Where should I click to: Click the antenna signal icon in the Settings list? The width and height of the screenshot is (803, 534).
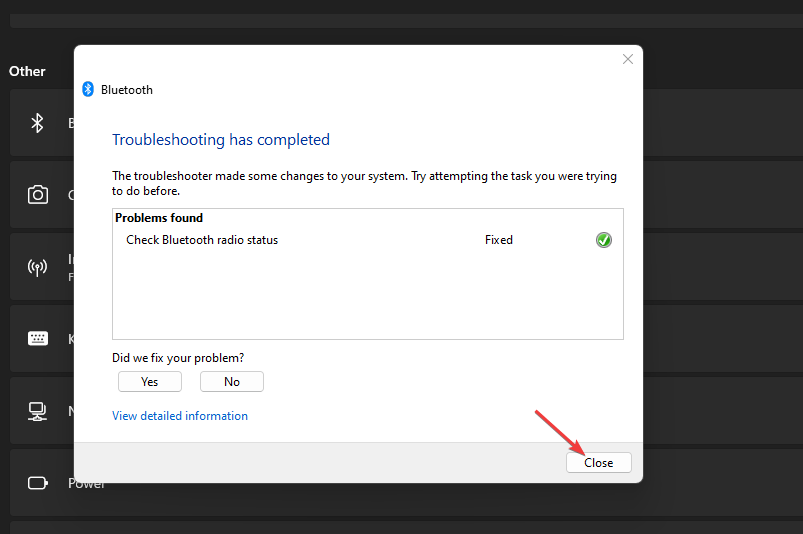coord(37,267)
